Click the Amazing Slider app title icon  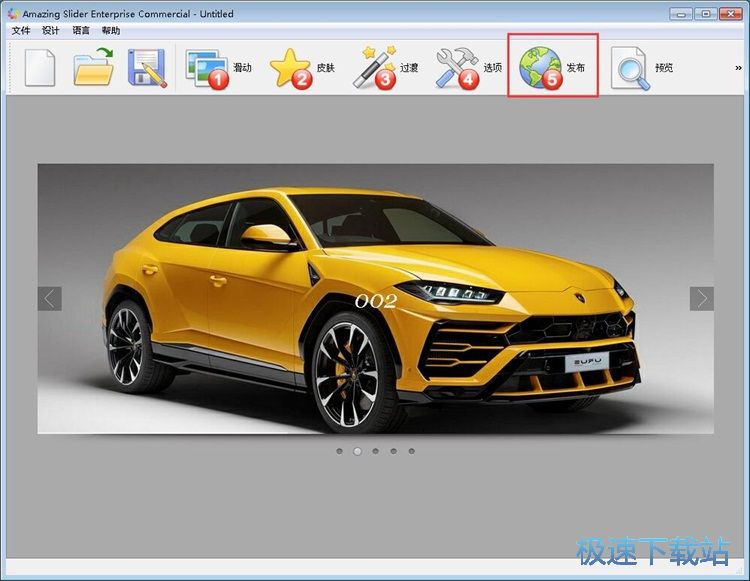click(13, 13)
